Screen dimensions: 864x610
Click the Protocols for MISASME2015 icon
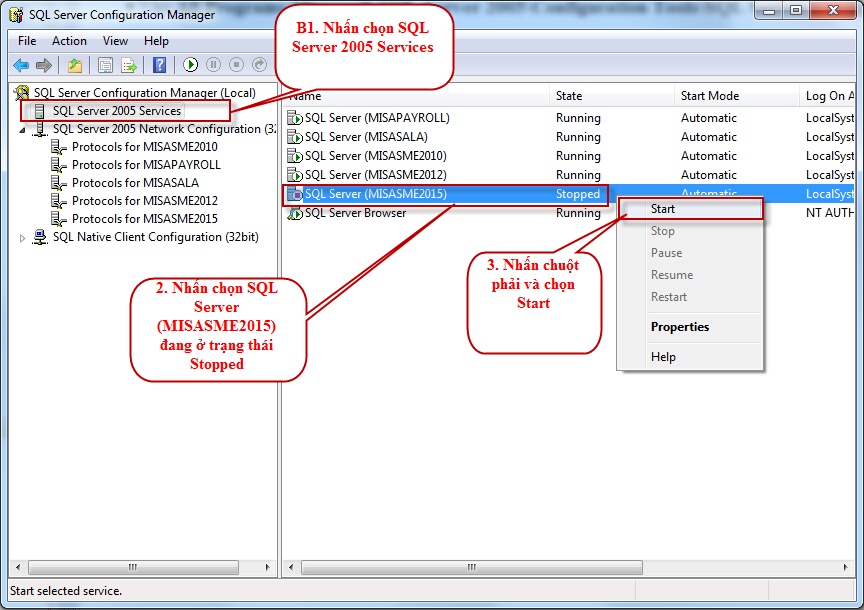click(x=58, y=219)
